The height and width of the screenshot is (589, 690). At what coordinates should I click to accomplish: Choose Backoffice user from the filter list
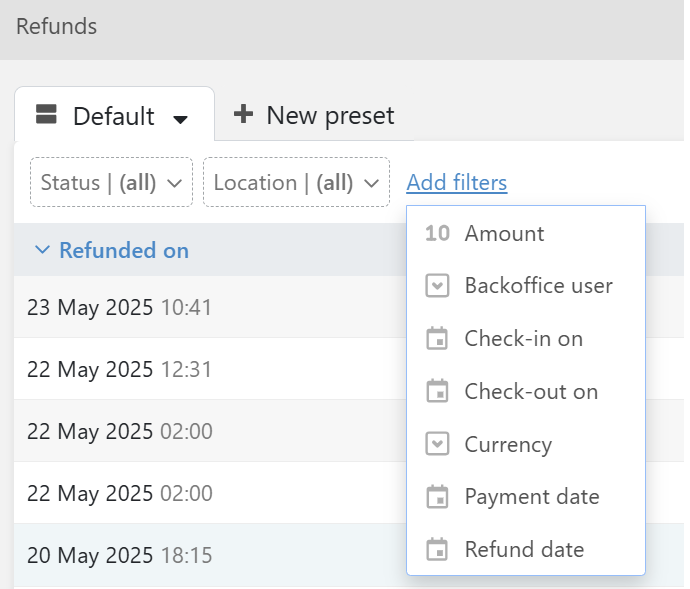point(538,286)
